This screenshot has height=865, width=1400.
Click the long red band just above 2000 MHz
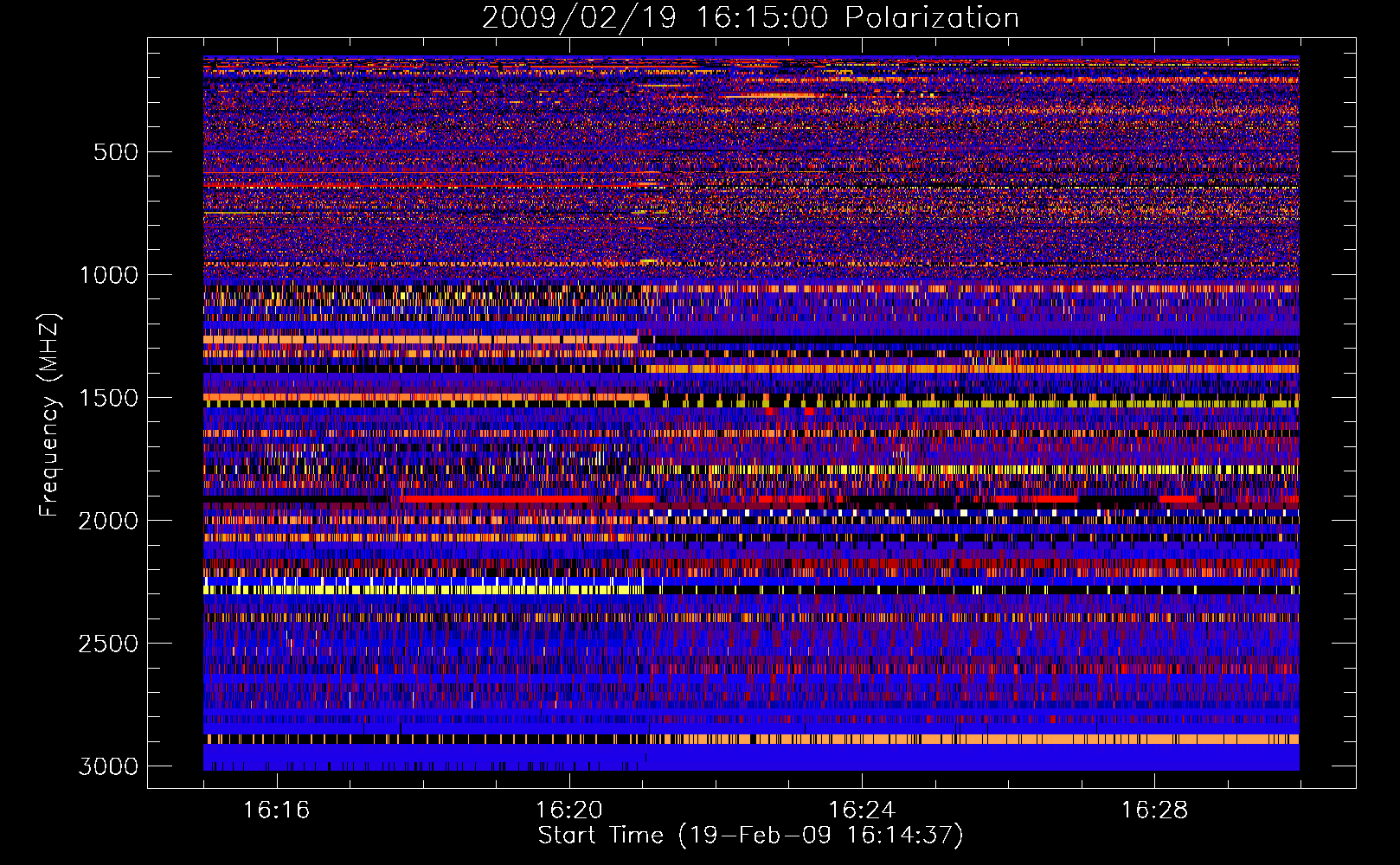[x=493, y=499]
